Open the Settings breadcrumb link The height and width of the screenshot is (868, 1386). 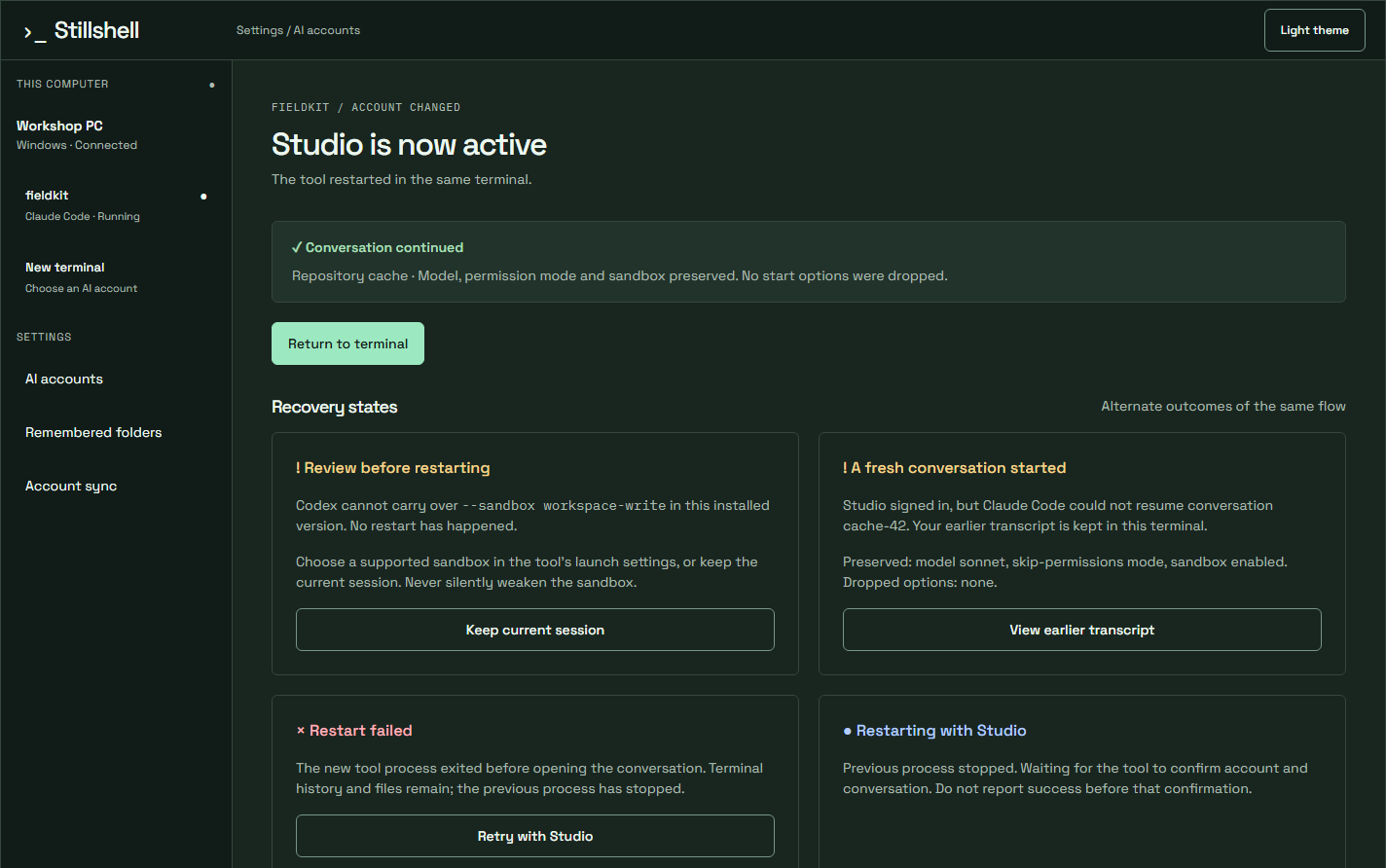coord(259,30)
